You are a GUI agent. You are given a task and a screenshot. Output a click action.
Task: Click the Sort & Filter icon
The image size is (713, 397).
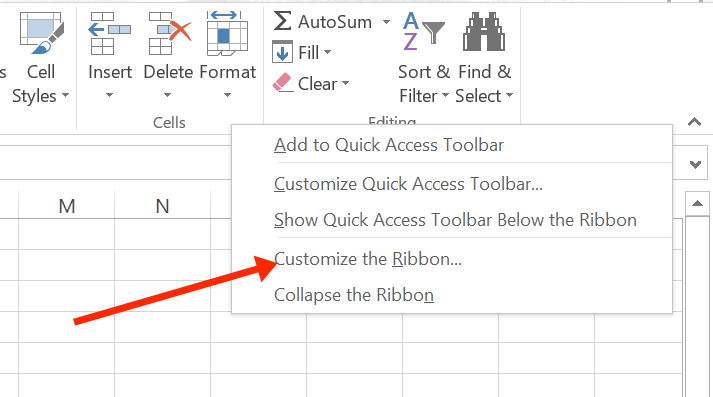click(x=424, y=31)
